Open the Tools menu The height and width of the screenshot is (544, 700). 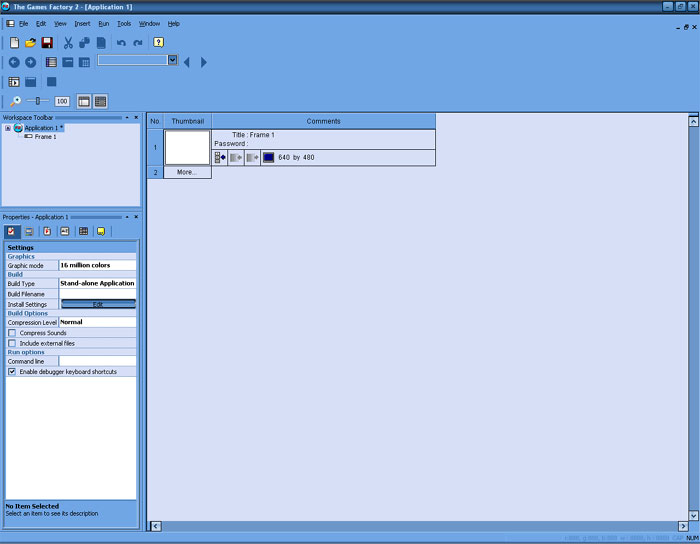[x=124, y=24]
